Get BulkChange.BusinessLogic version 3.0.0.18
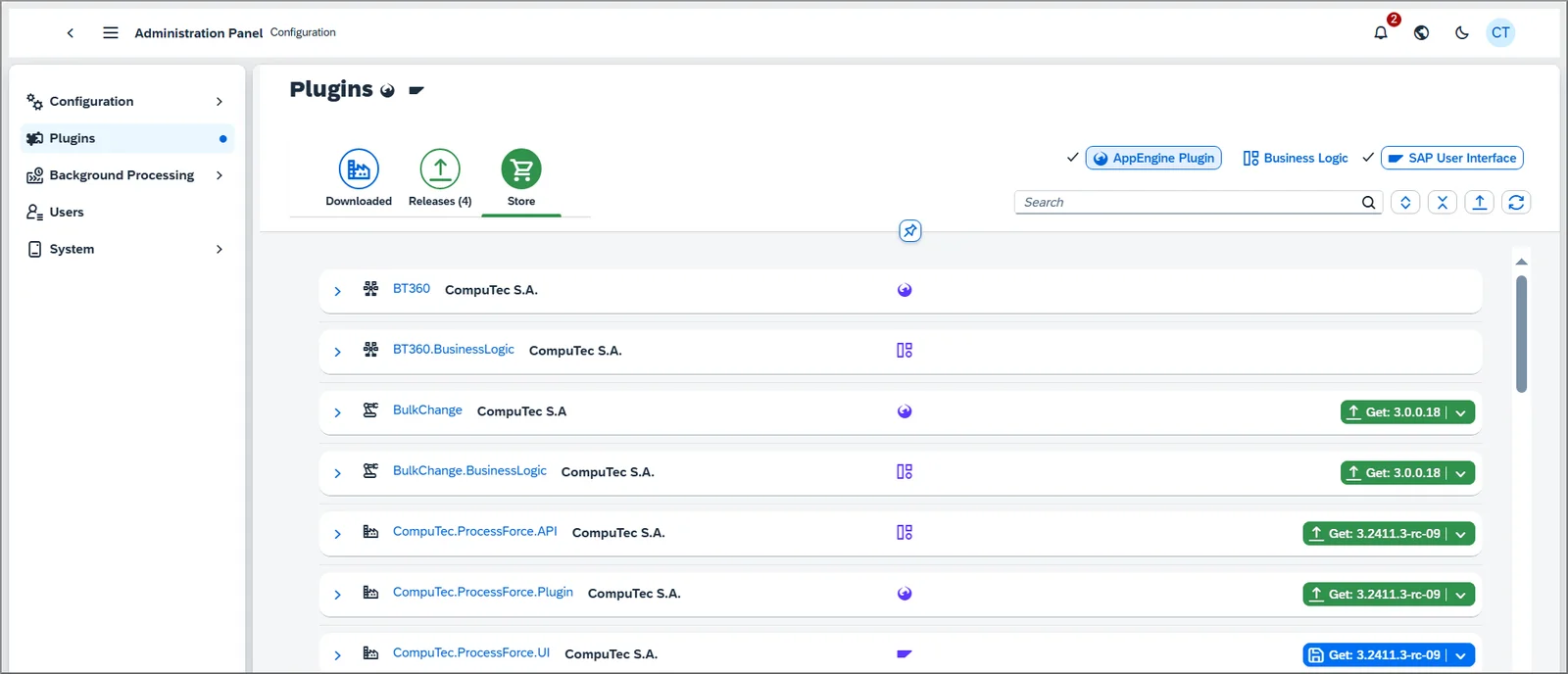 tap(1394, 473)
